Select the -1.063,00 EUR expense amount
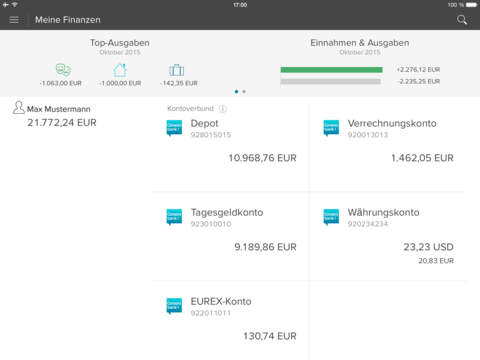The height and width of the screenshot is (360, 480). pyautogui.click(x=61, y=83)
